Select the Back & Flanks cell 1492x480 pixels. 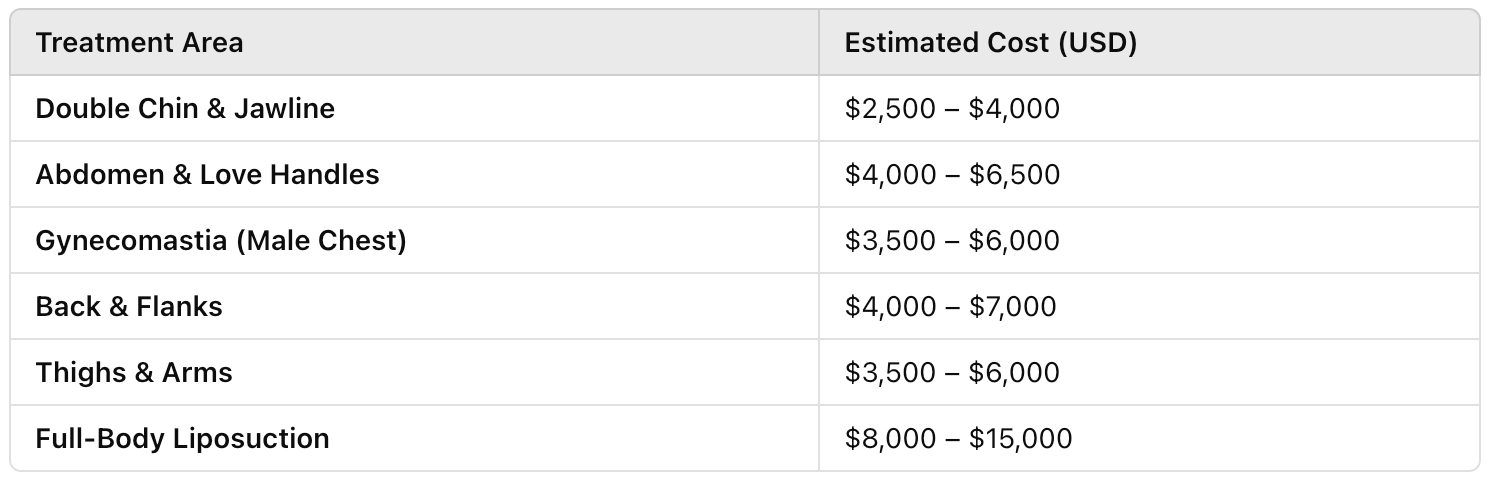(415, 306)
